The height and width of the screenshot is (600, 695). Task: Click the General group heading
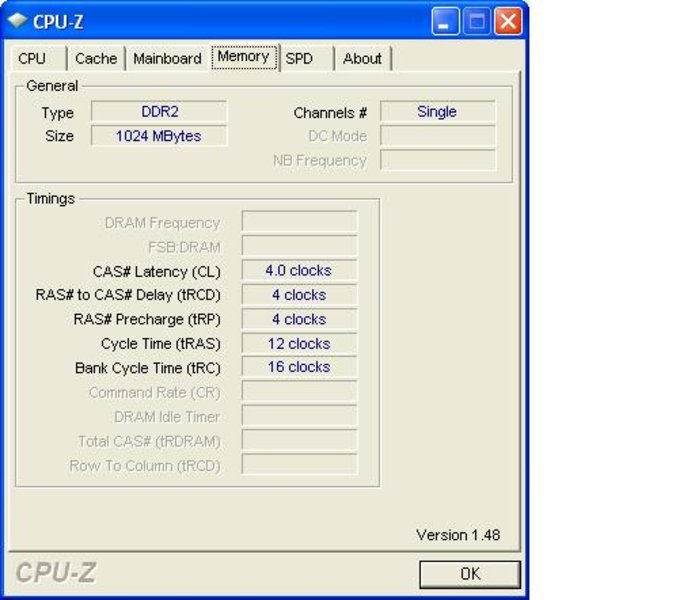[52, 86]
